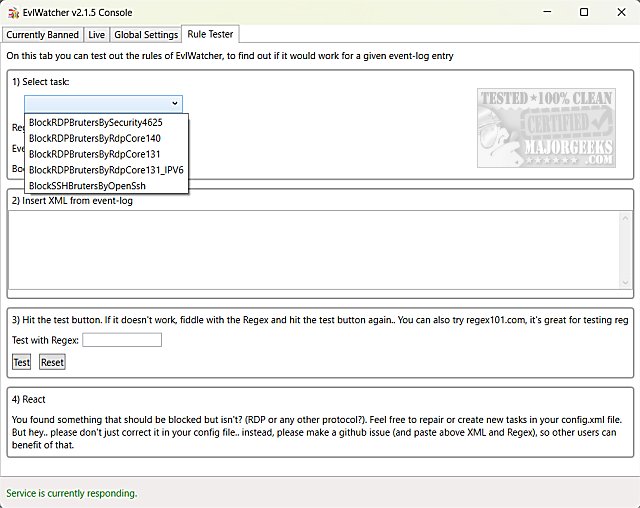Click the EvlWatcher app icon in title bar
The image size is (640, 508).
coord(13,13)
